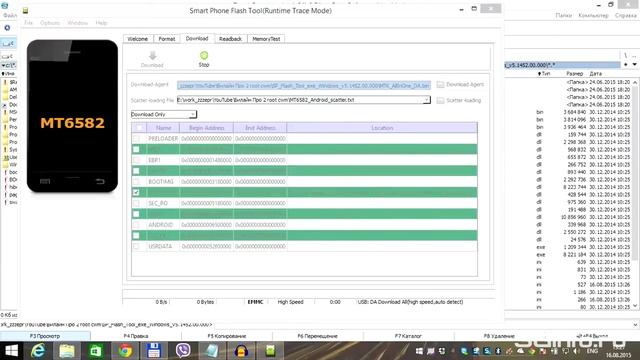Open the background path bar dropdown arrow
Image resolution: width=640 pixels, height=360 pixels.
pyautogui.click(x=635, y=64)
